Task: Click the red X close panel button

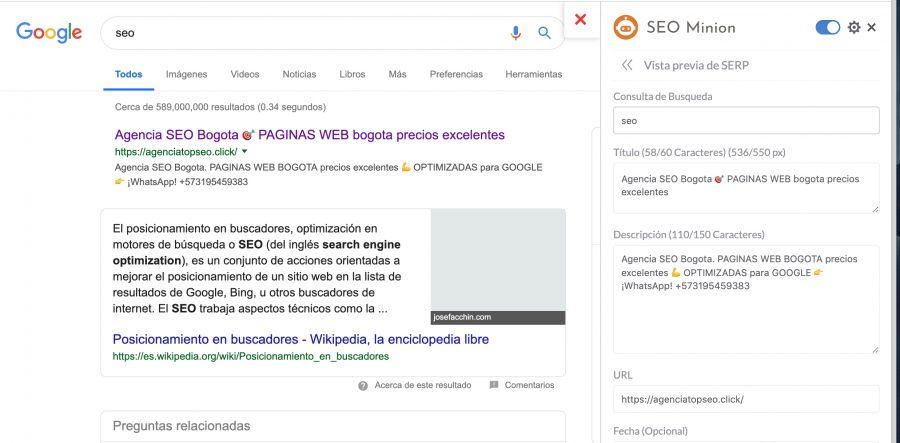Action: click(x=580, y=19)
